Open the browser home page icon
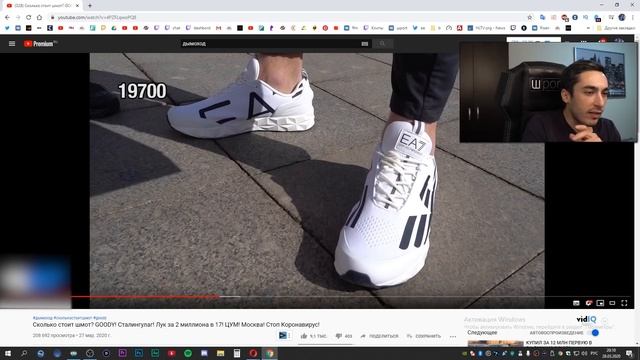Image resolution: width=640 pixels, height=360 pixels. coord(39,18)
